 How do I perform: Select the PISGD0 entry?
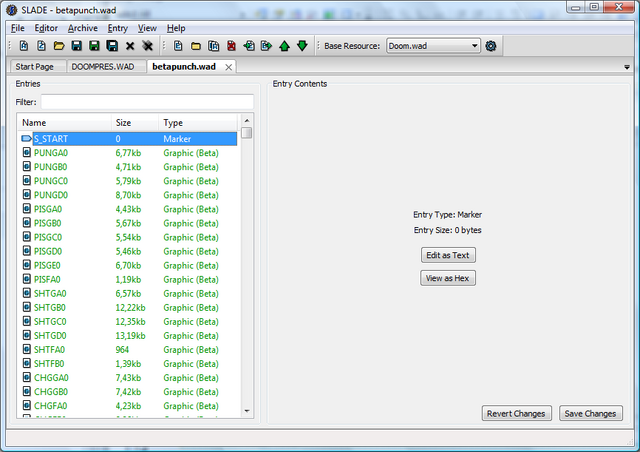click(x=127, y=251)
